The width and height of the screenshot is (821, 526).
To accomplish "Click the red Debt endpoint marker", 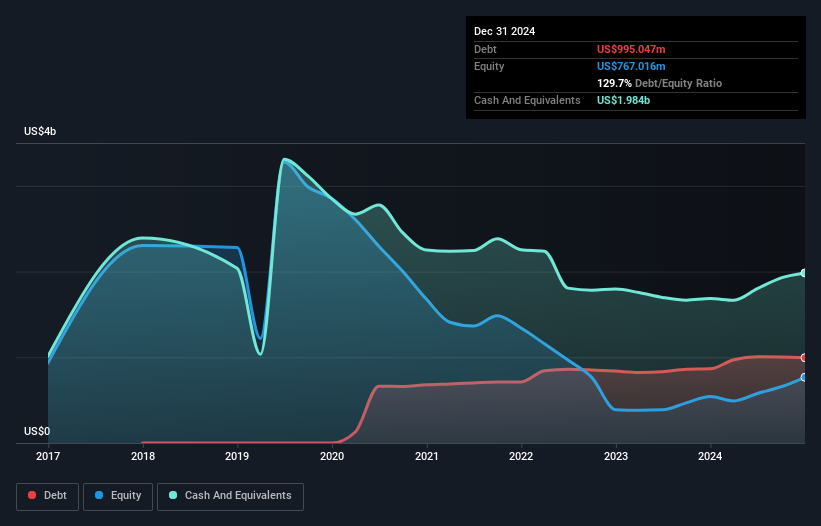I will pos(804,358).
